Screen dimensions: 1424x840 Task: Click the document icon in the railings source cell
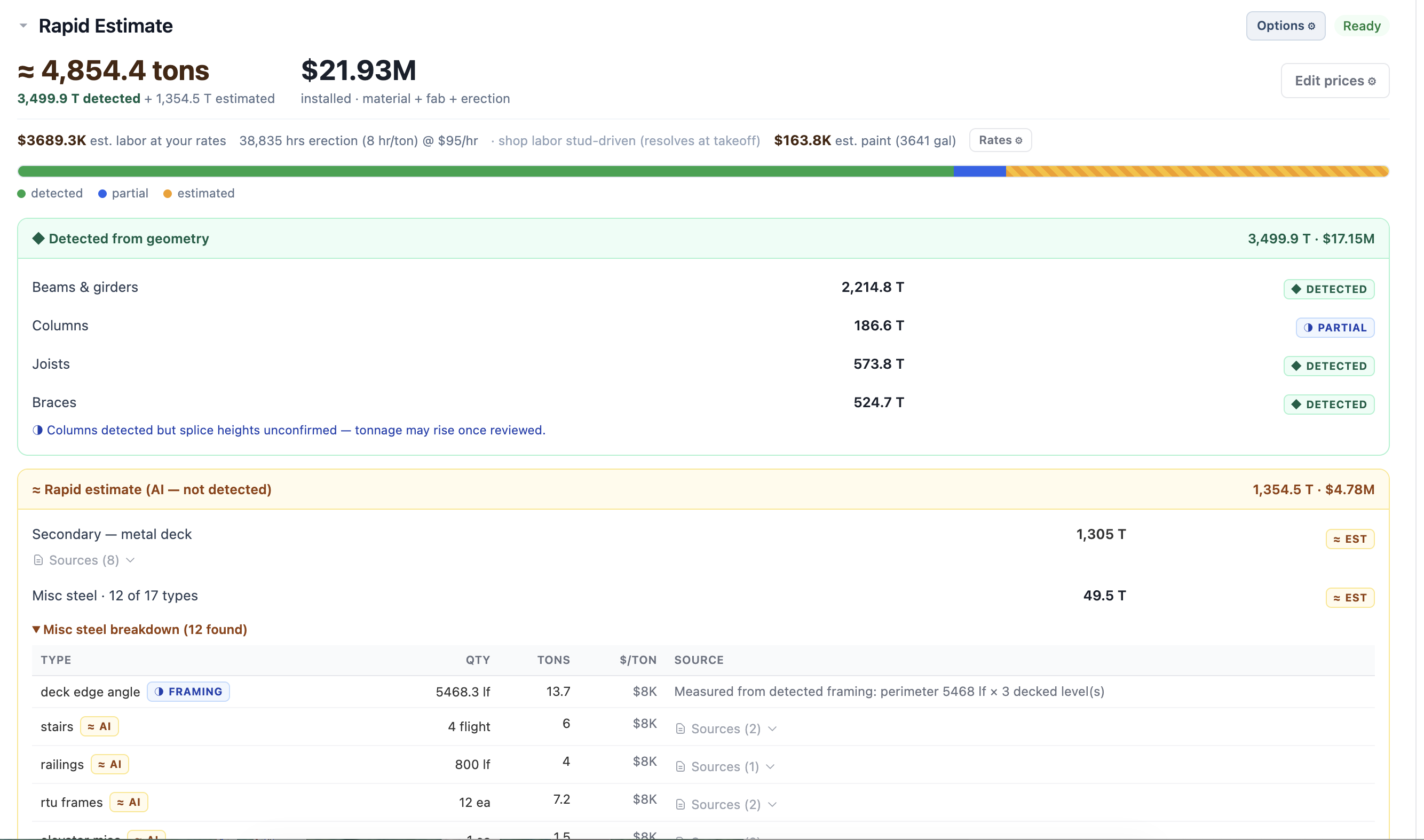click(x=681, y=767)
